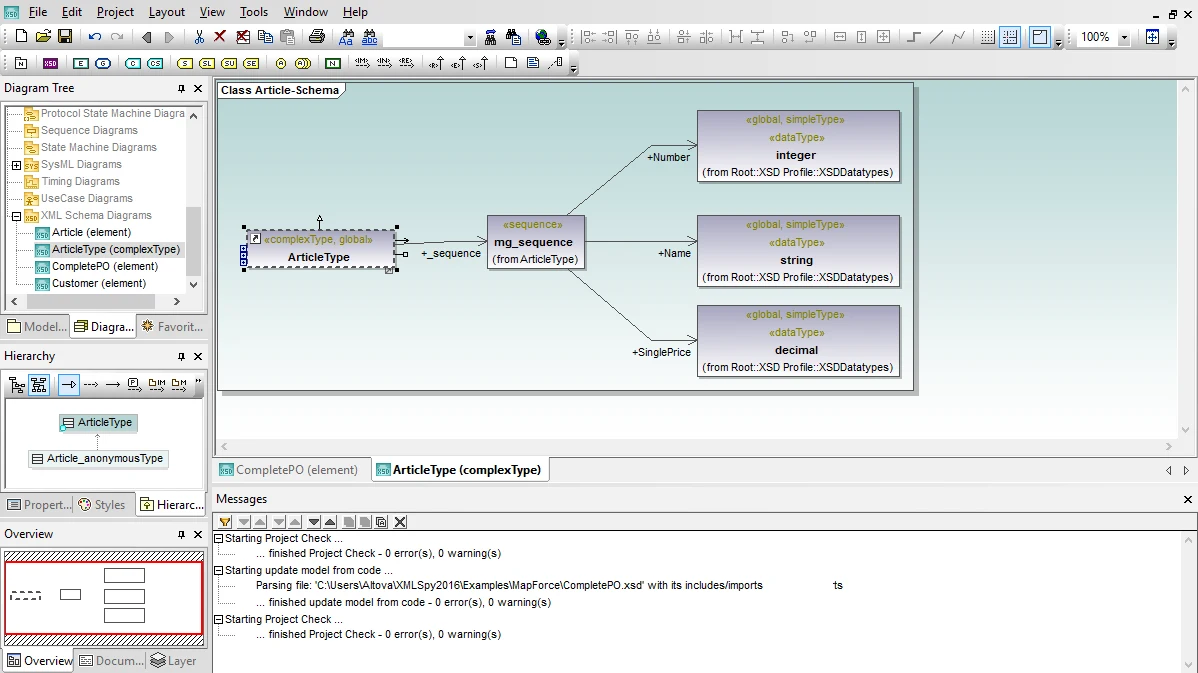1198x673 pixels.
Task: Expand the SysML Diagrams tree node
Action: pos(16,165)
